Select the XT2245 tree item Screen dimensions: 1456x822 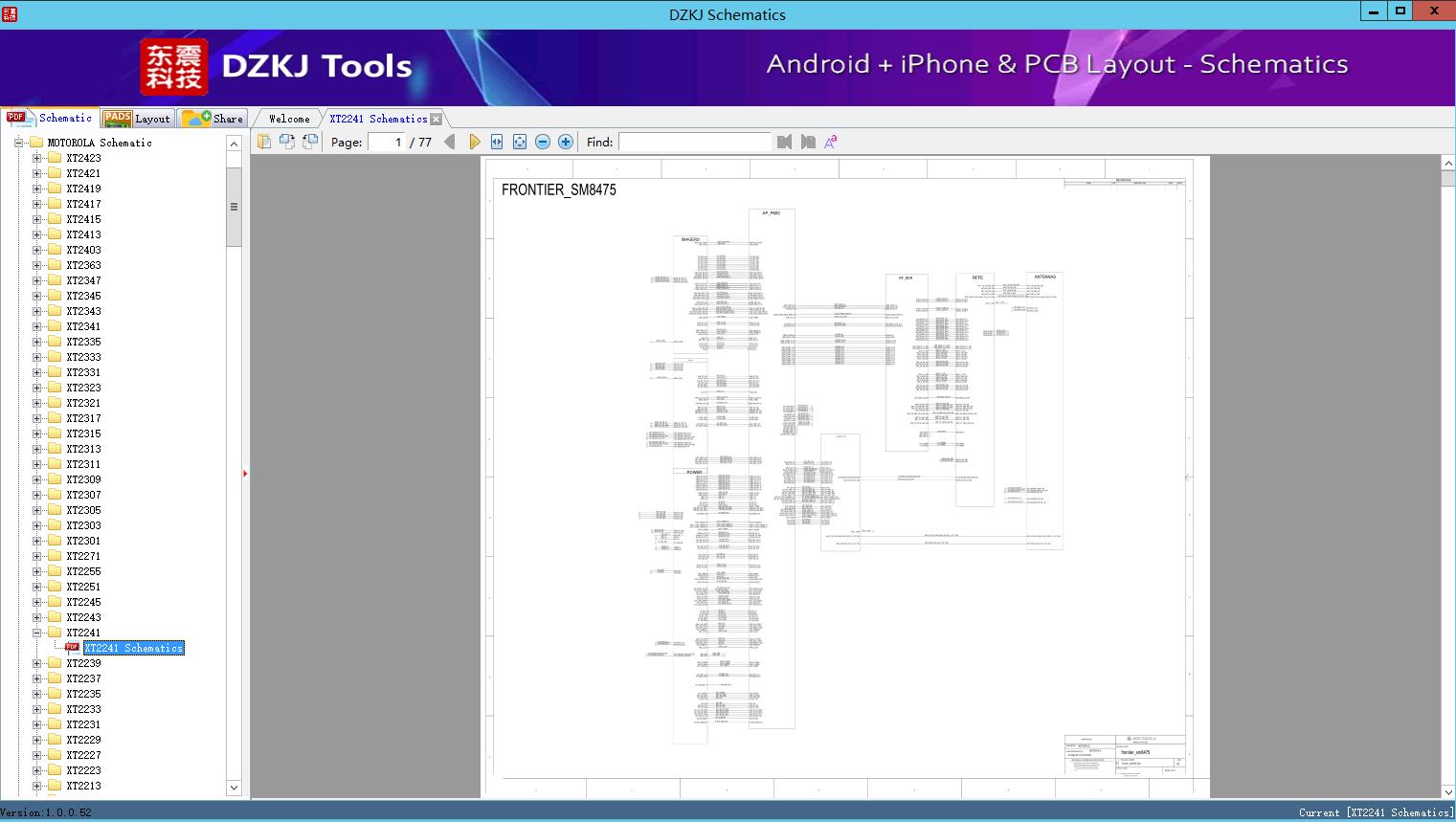point(83,602)
